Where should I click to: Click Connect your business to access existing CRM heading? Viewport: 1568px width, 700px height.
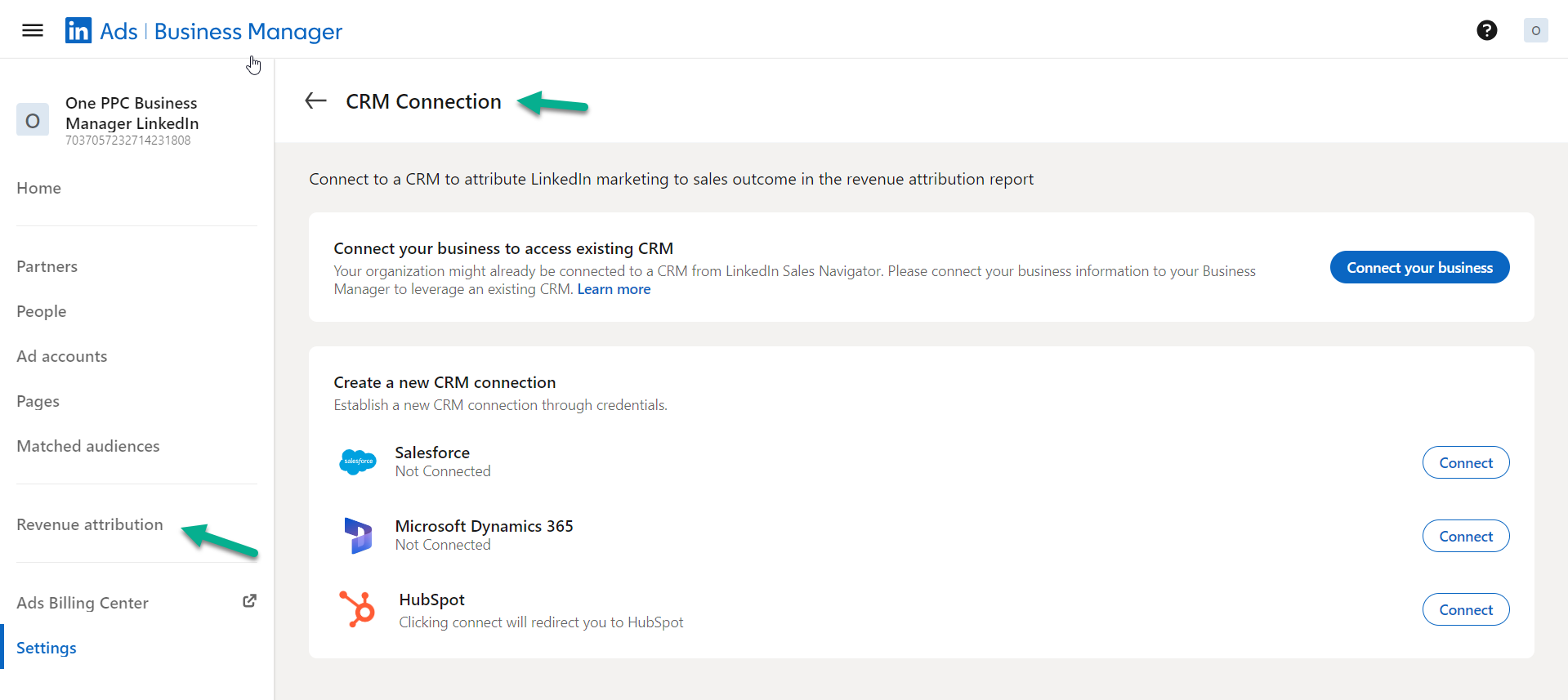click(503, 248)
